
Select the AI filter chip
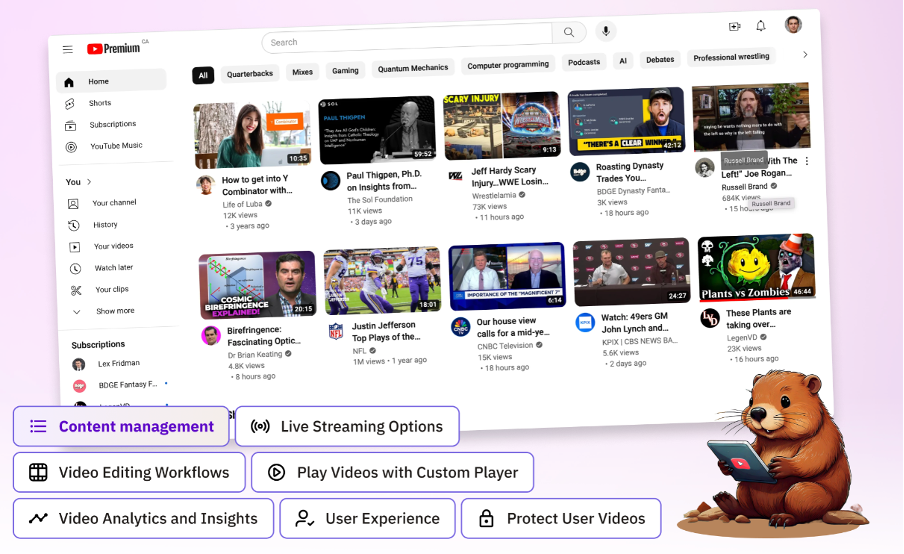coord(623,61)
